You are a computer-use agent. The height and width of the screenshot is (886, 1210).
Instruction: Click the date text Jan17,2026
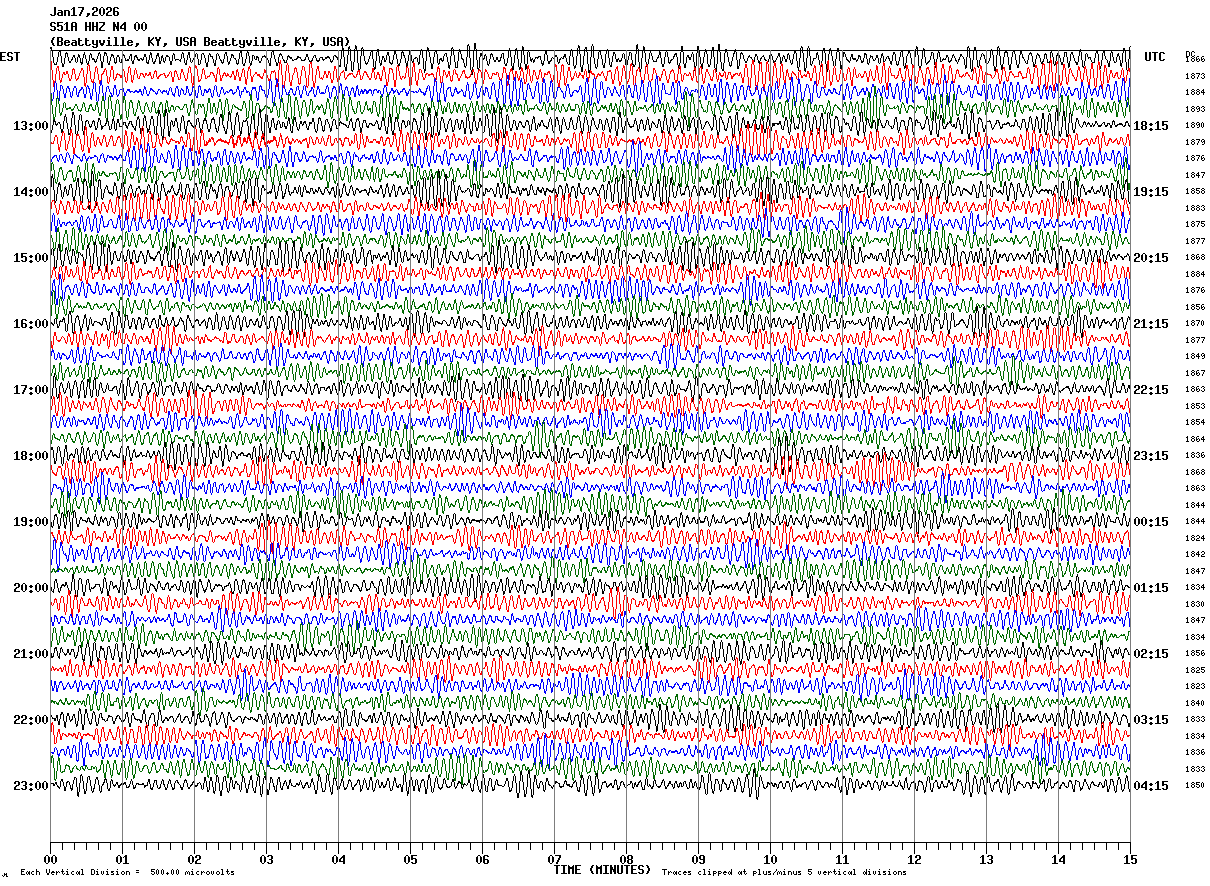[x=84, y=12]
